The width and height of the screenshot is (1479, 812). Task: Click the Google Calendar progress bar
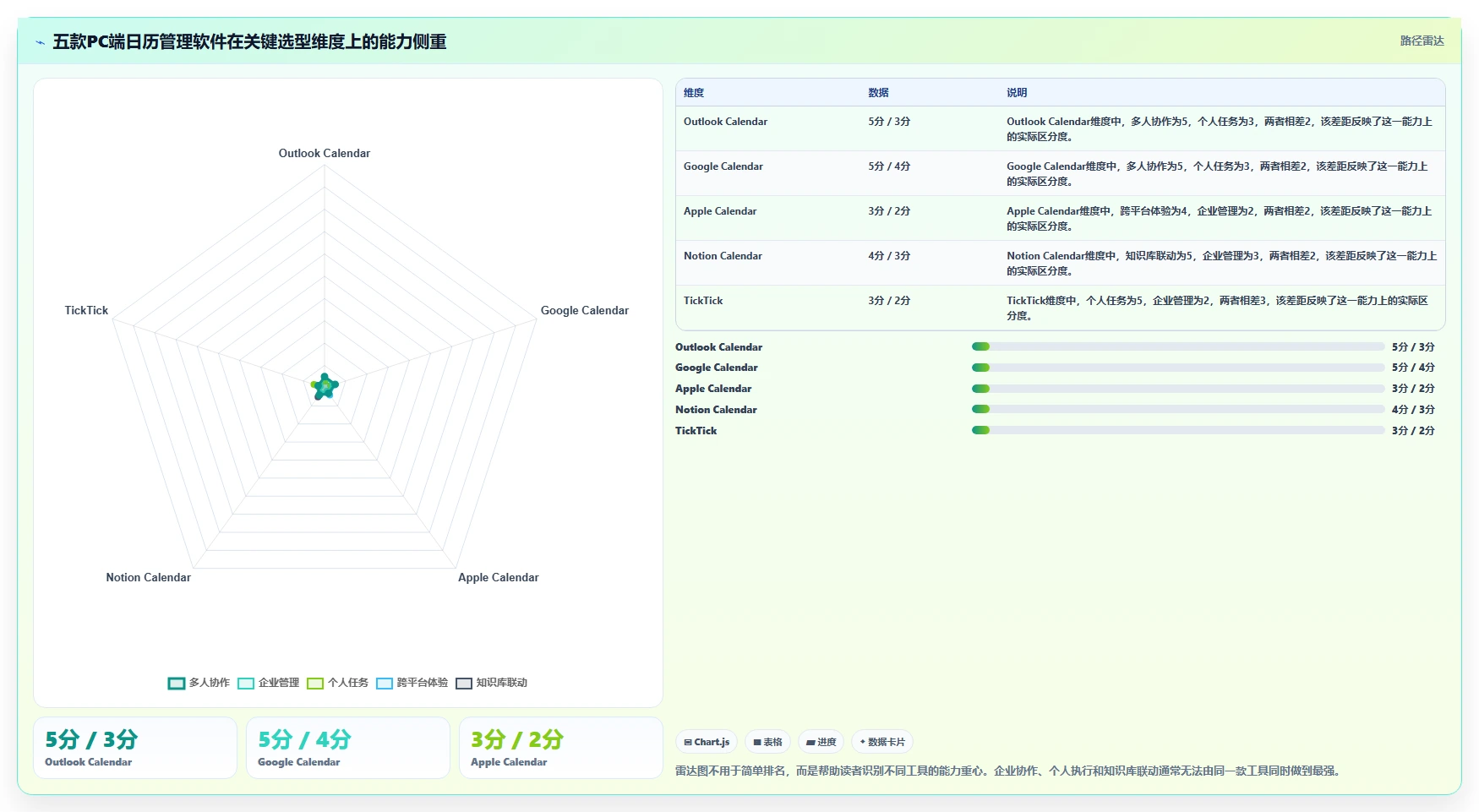pyautogui.click(x=1178, y=368)
